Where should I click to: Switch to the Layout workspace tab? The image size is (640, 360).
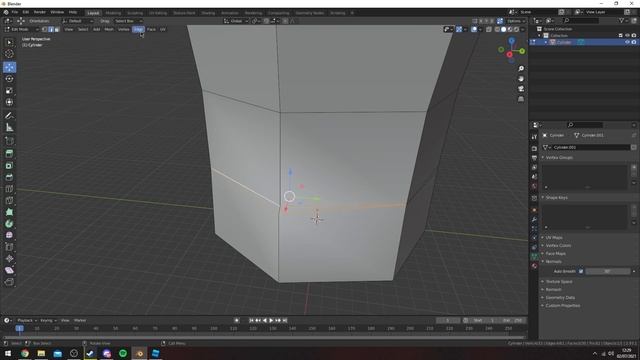pyautogui.click(x=93, y=13)
